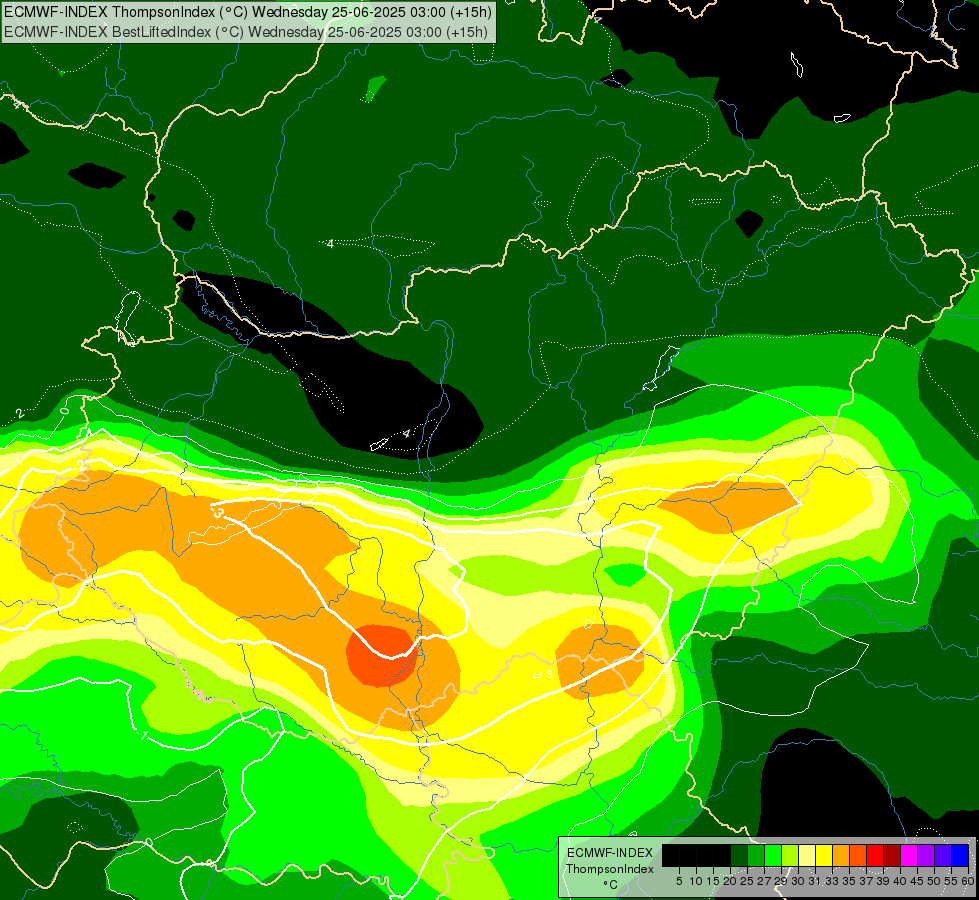The height and width of the screenshot is (900, 979).
Task: Click the pale yellow legend swatch (30-31)
Action: pyautogui.click(x=807, y=855)
